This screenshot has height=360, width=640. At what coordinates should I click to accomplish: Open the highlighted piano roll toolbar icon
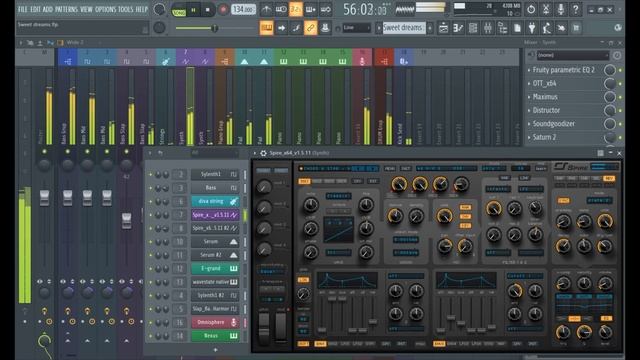tap(267, 28)
